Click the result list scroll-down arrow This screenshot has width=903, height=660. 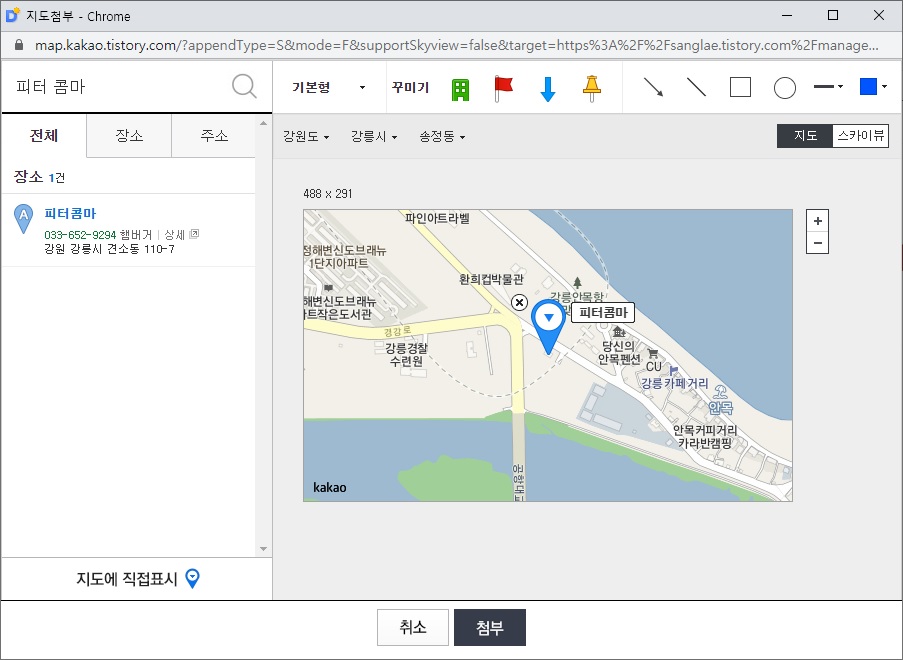[263, 549]
